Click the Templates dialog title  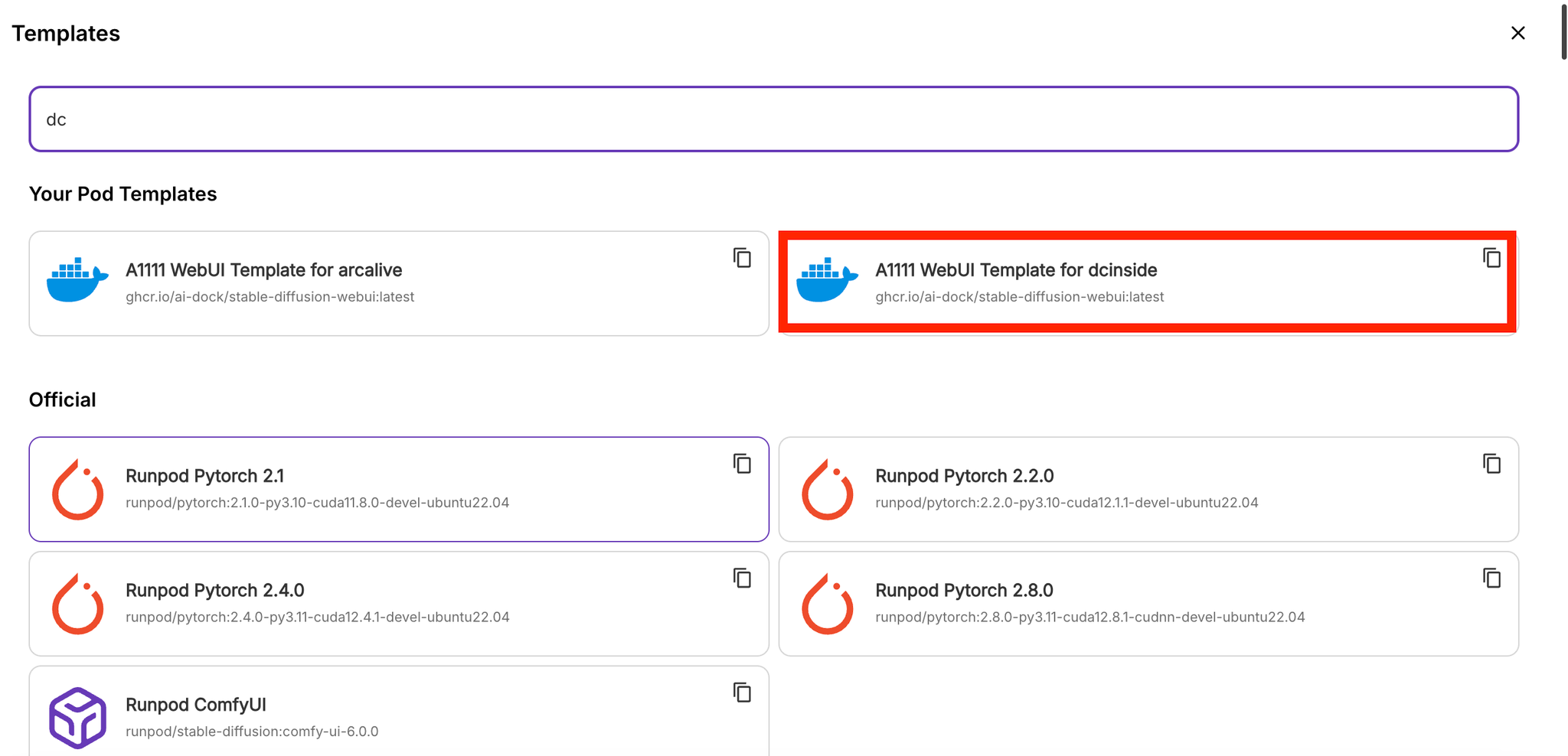pos(66,34)
